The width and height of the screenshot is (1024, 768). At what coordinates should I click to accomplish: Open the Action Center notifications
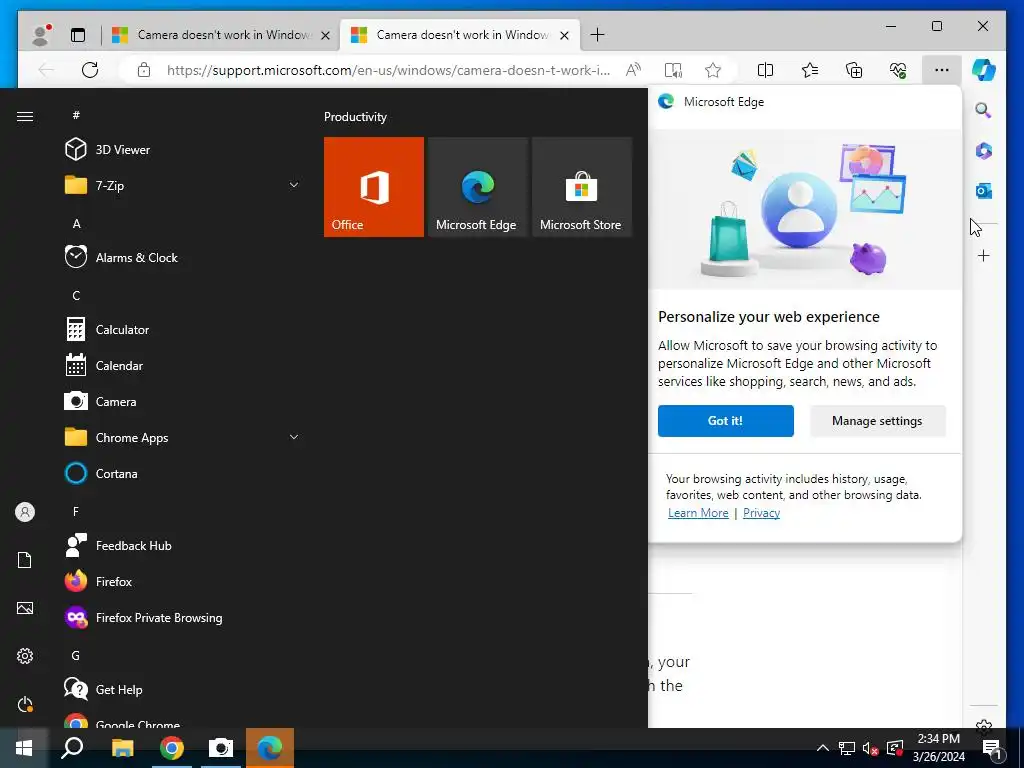coord(991,748)
